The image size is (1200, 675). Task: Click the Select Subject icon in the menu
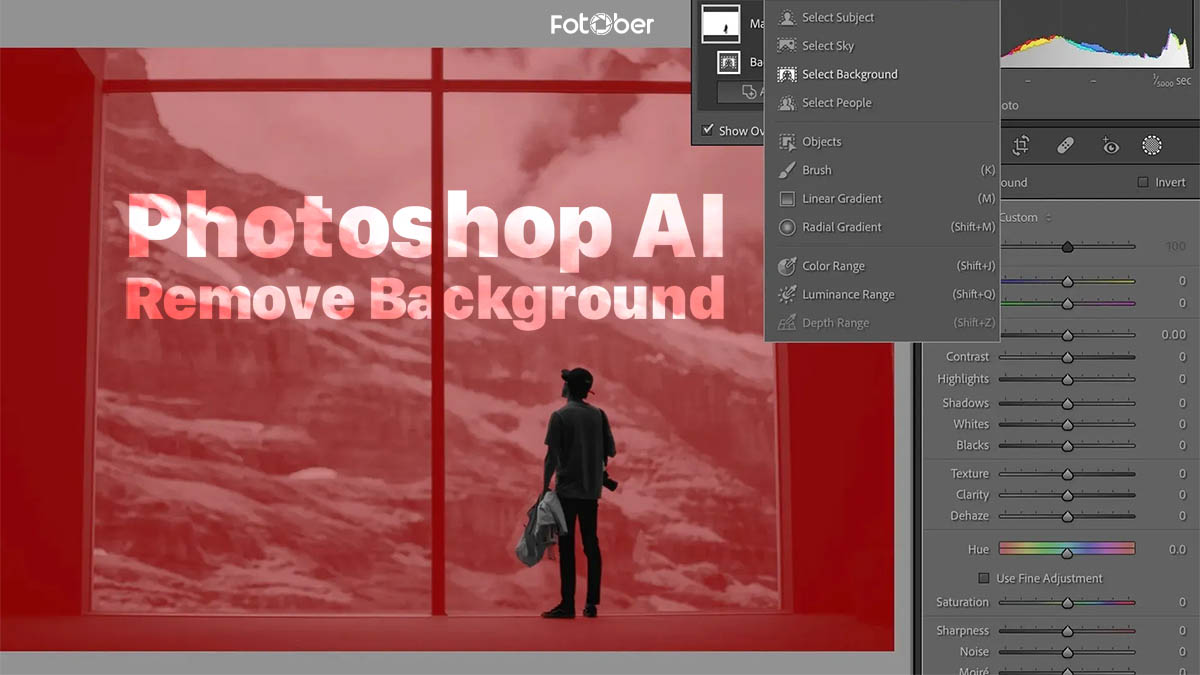pyautogui.click(x=787, y=18)
